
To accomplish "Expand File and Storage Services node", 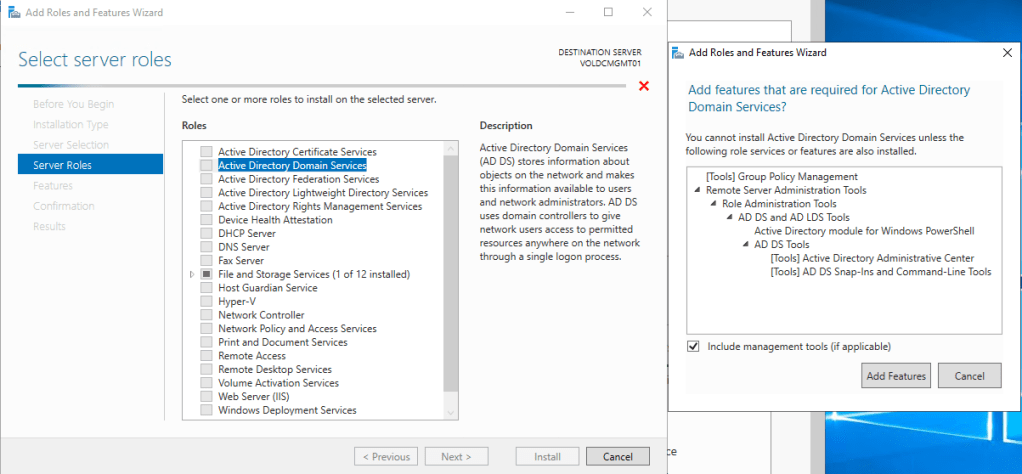I will point(191,274).
